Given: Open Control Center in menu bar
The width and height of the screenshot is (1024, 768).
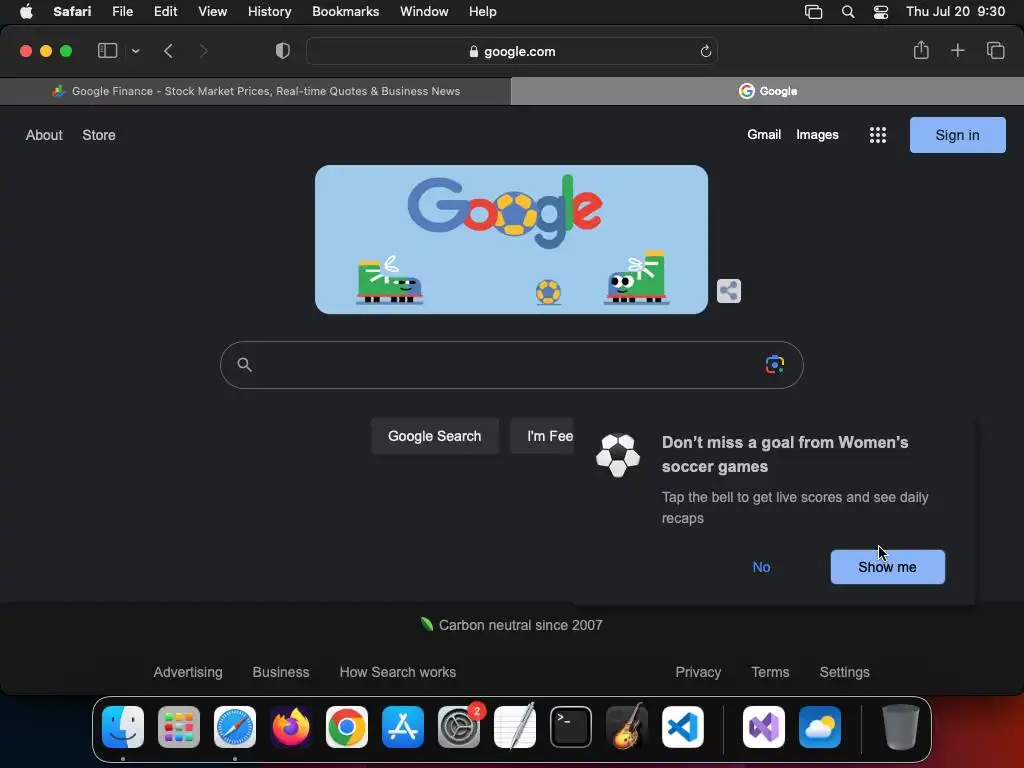Looking at the screenshot, I should (x=880, y=12).
